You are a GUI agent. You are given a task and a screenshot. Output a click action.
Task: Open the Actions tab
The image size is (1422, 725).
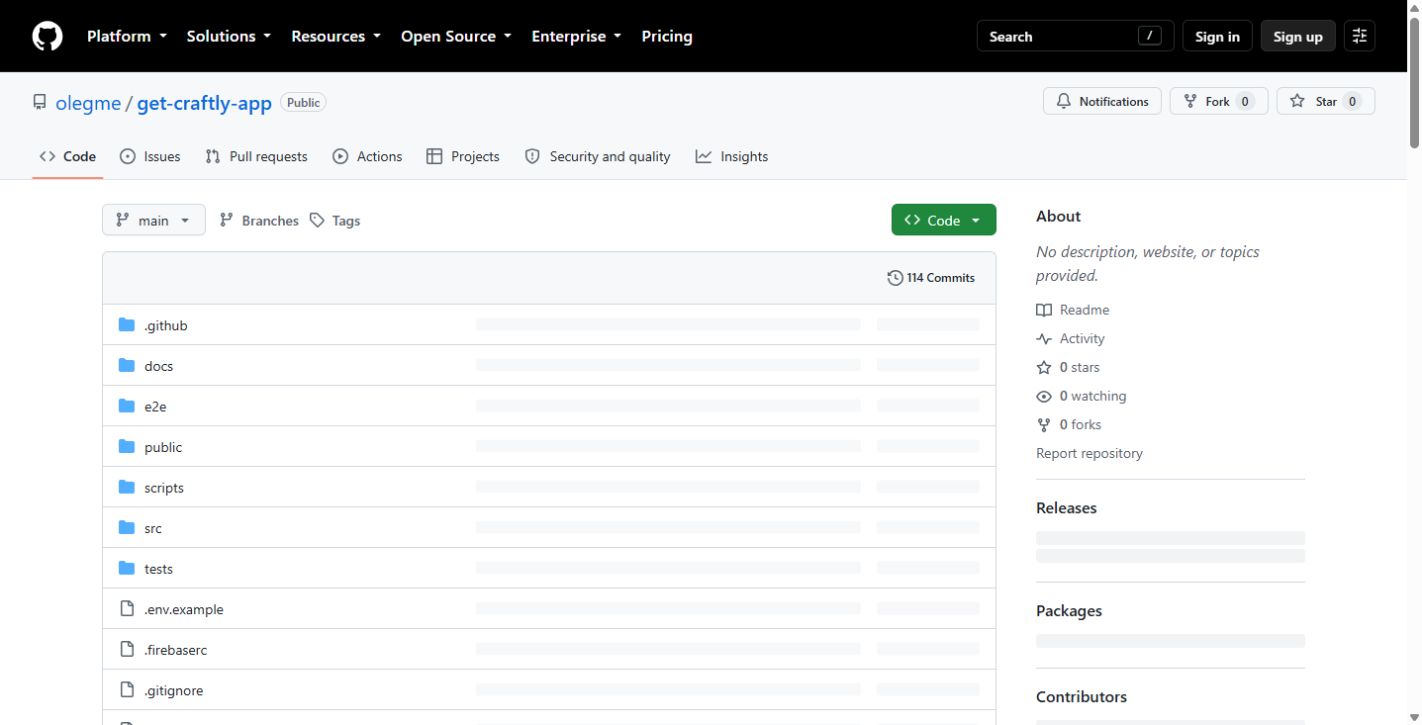click(x=367, y=157)
